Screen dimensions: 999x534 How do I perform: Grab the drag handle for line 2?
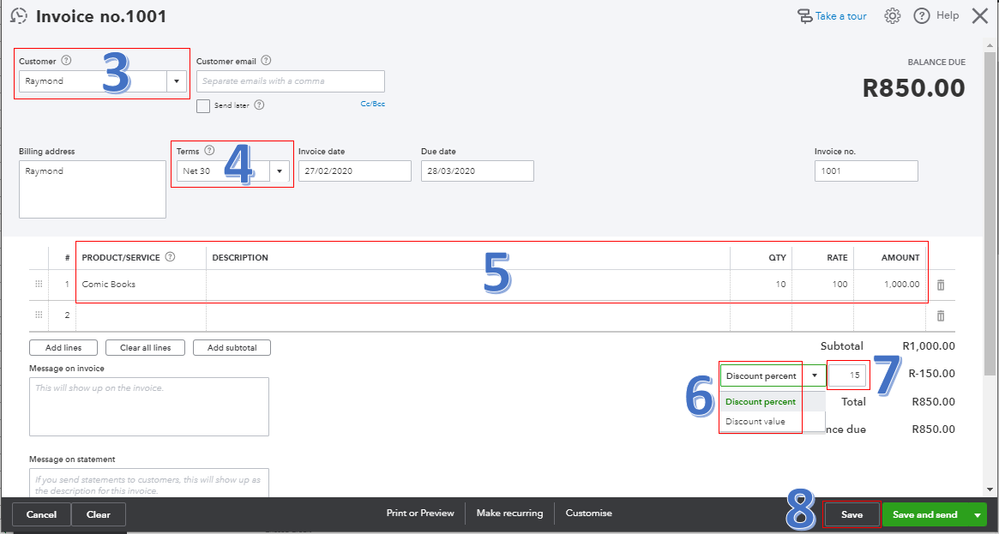point(38,315)
